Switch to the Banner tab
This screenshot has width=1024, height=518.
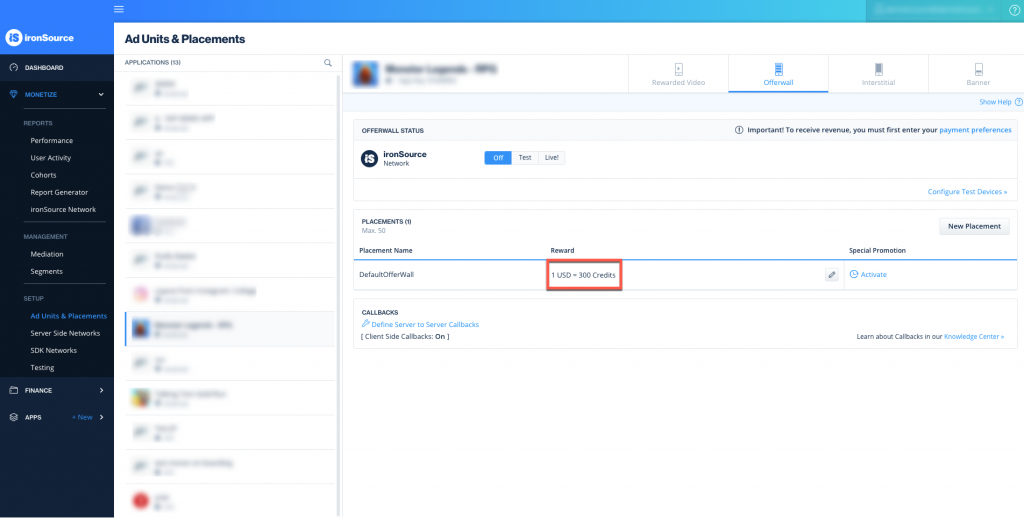[978, 74]
